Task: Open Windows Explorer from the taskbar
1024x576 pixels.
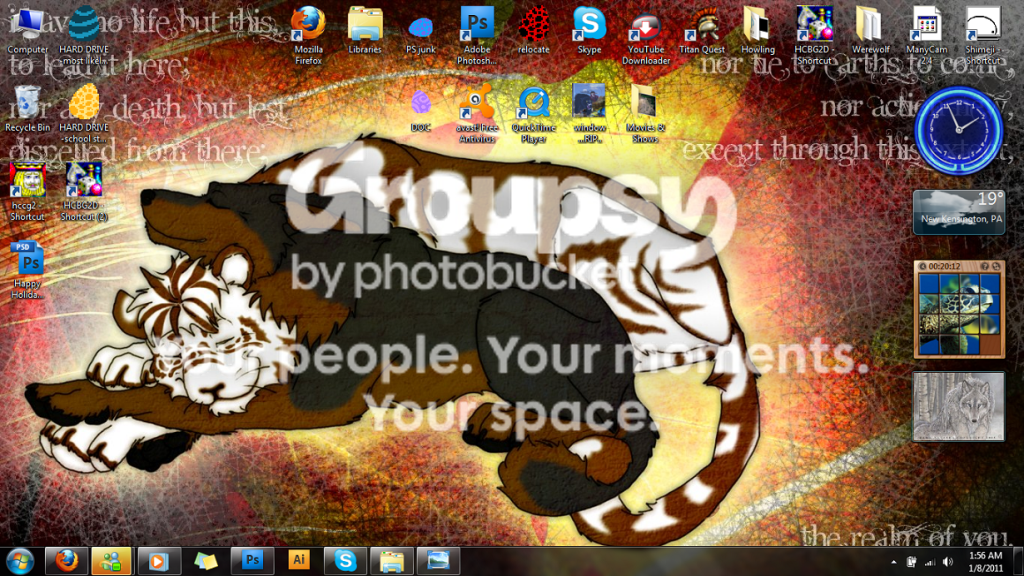Action: pos(392,561)
